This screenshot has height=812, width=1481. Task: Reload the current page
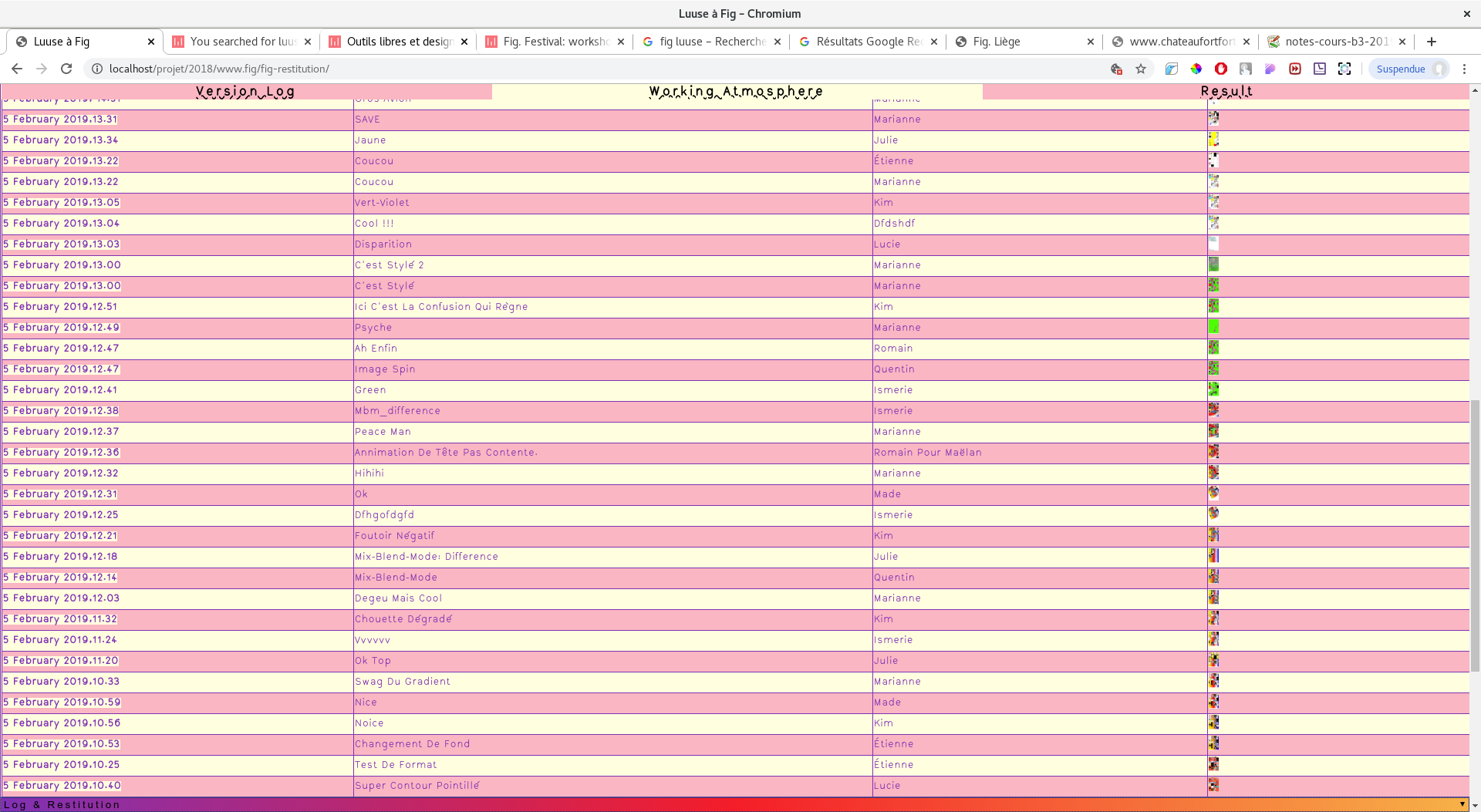click(x=66, y=69)
